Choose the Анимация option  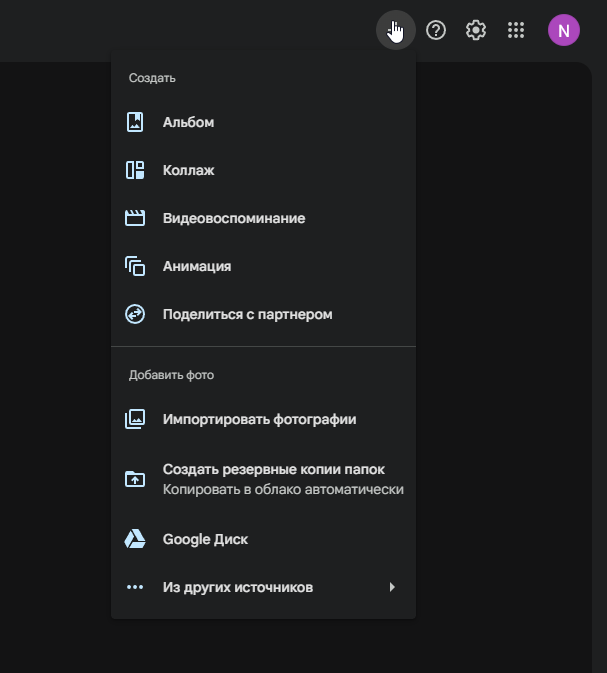click(x=263, y=266)
